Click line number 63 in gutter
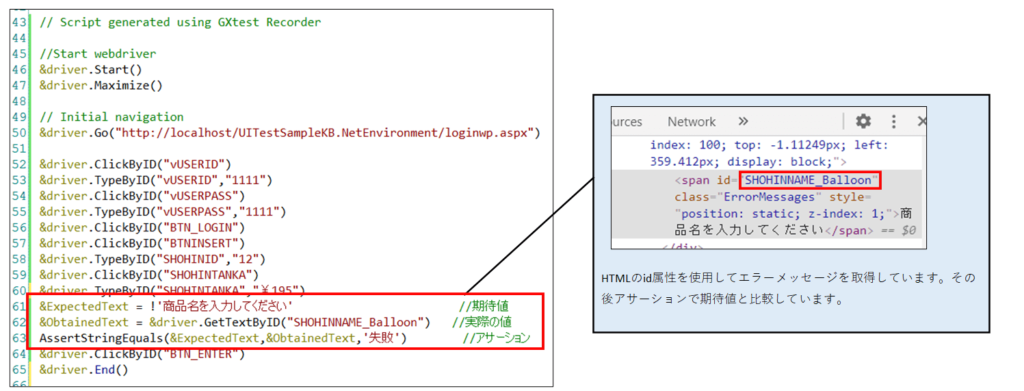The width and height of the screenshot is (1024, 391). pos(18,338)
